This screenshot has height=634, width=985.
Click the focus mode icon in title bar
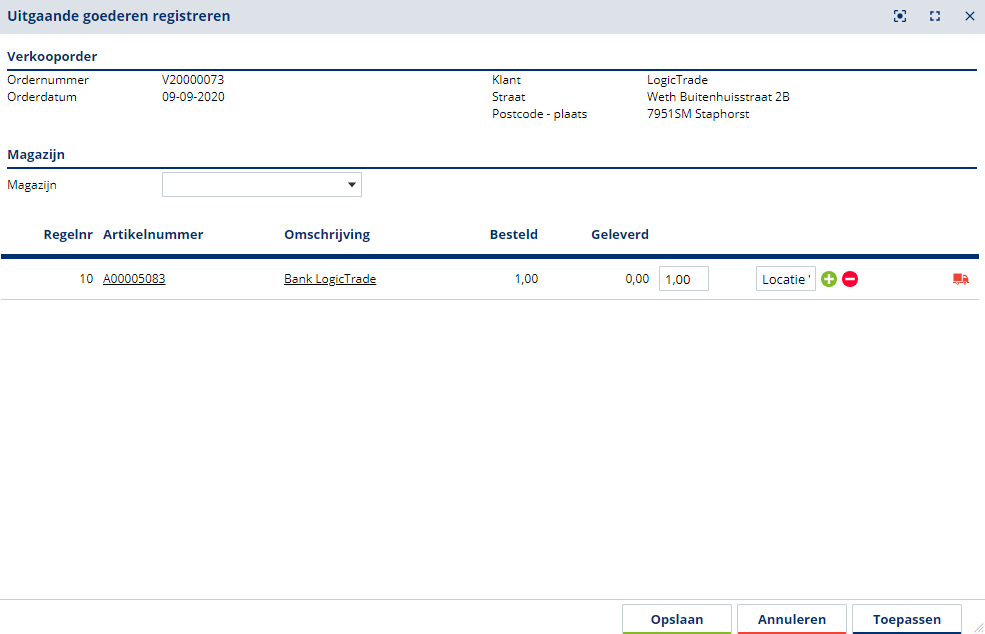pos(901,16)
